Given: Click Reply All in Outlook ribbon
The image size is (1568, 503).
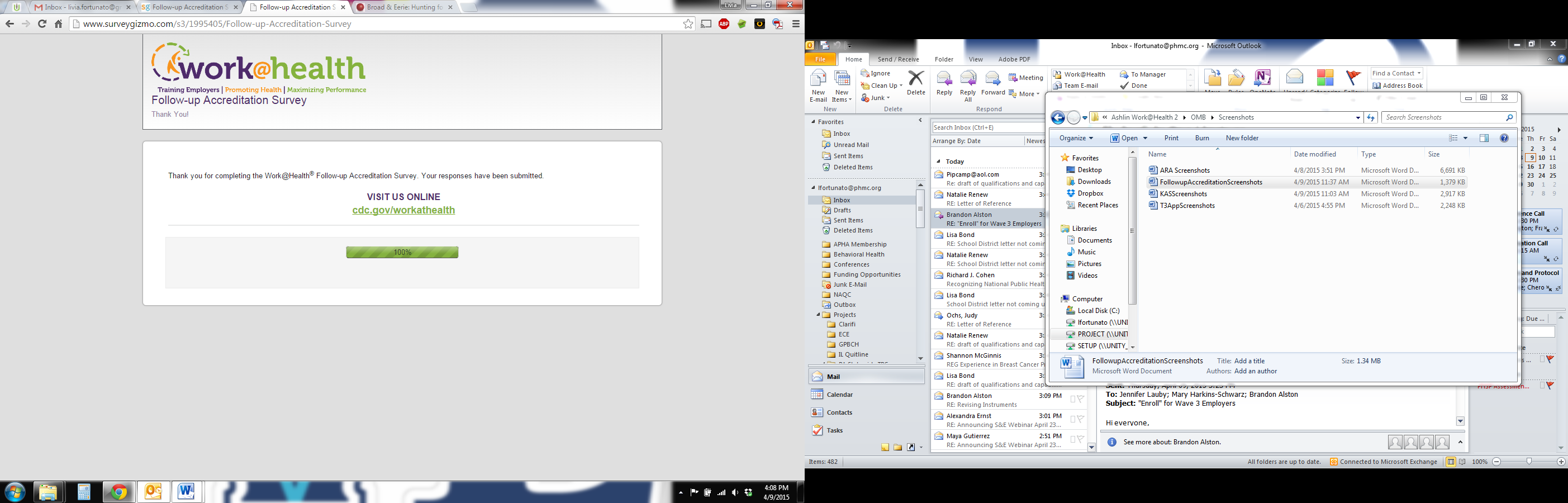Looking at the screenshot, I should click(x=968, y=86).
